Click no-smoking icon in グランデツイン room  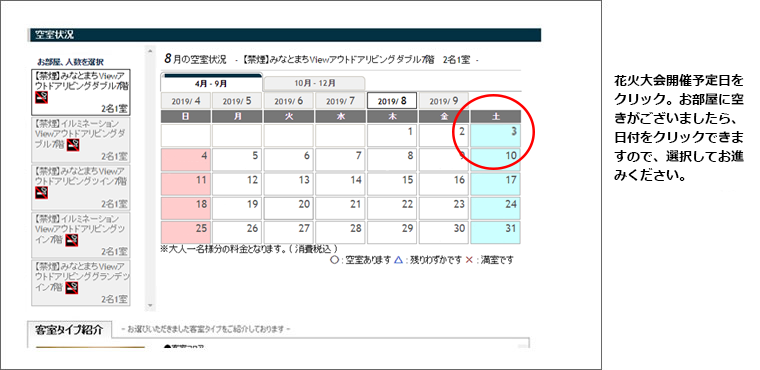click(72, 288)
